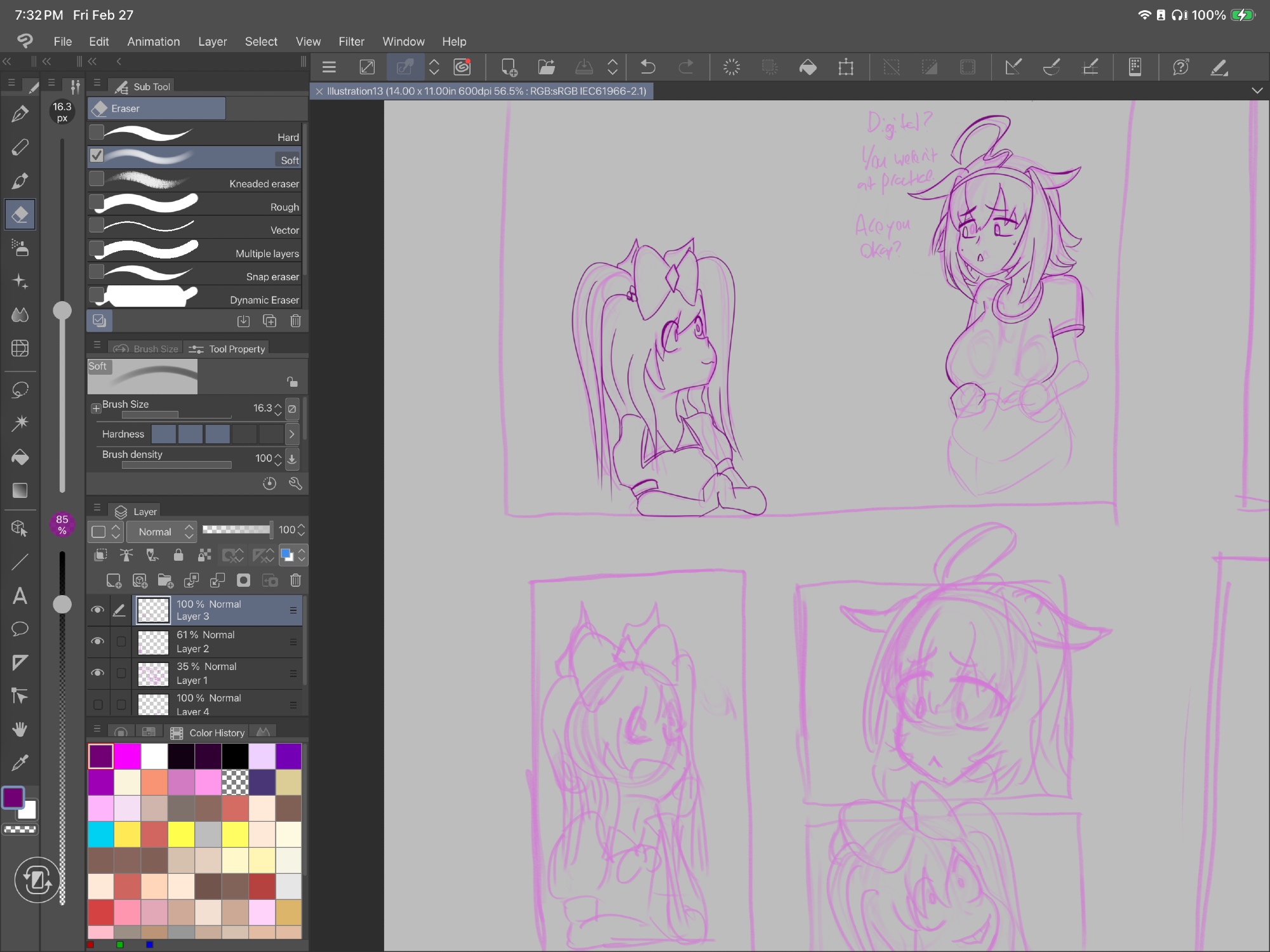Viewport: 1270px width, 952px height.
Task: Hide Layer 2 with the eye icon
Action: click(x=97, y=641)
